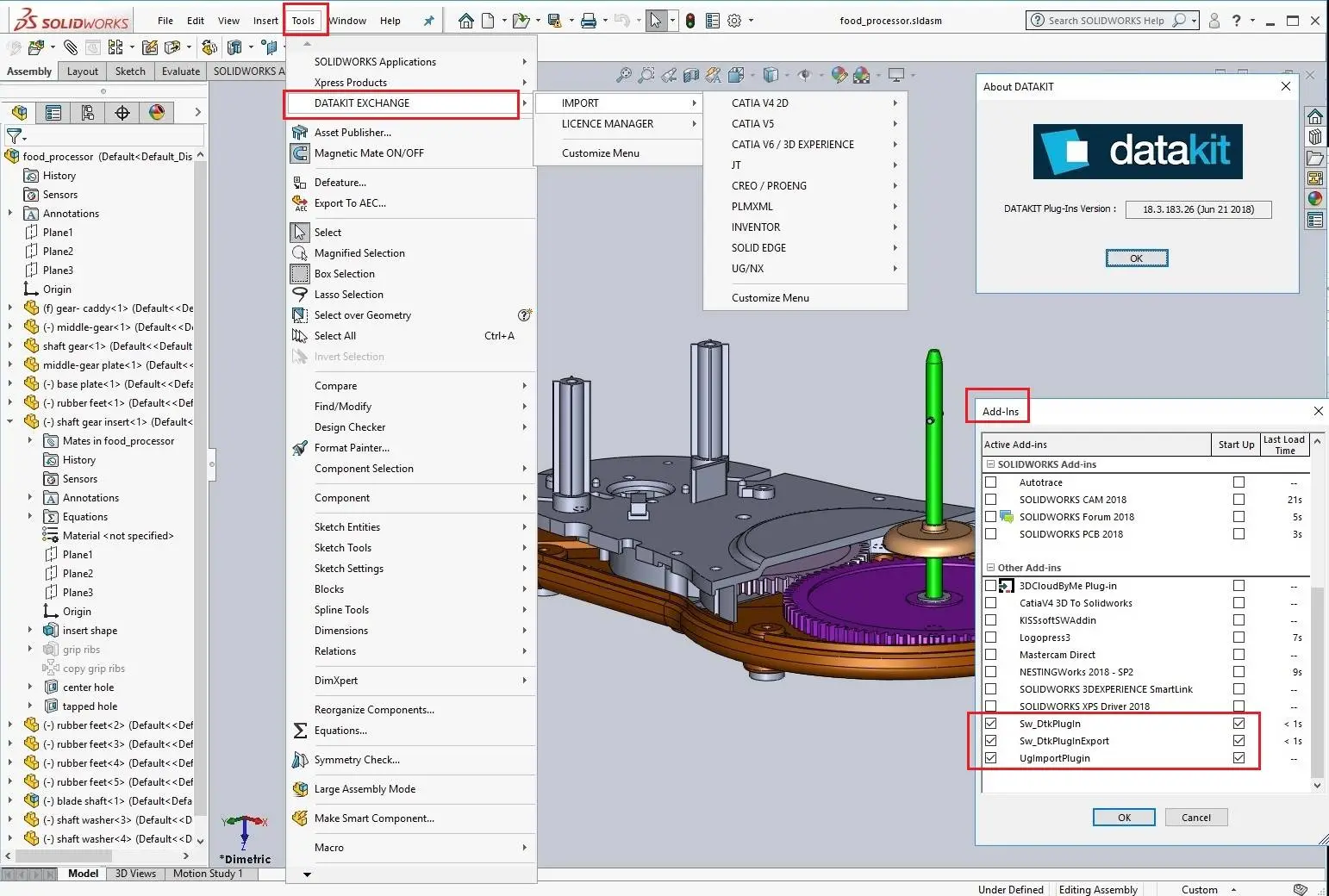
Task: Open the Options gear icon
Action: (x=734, y=21)
